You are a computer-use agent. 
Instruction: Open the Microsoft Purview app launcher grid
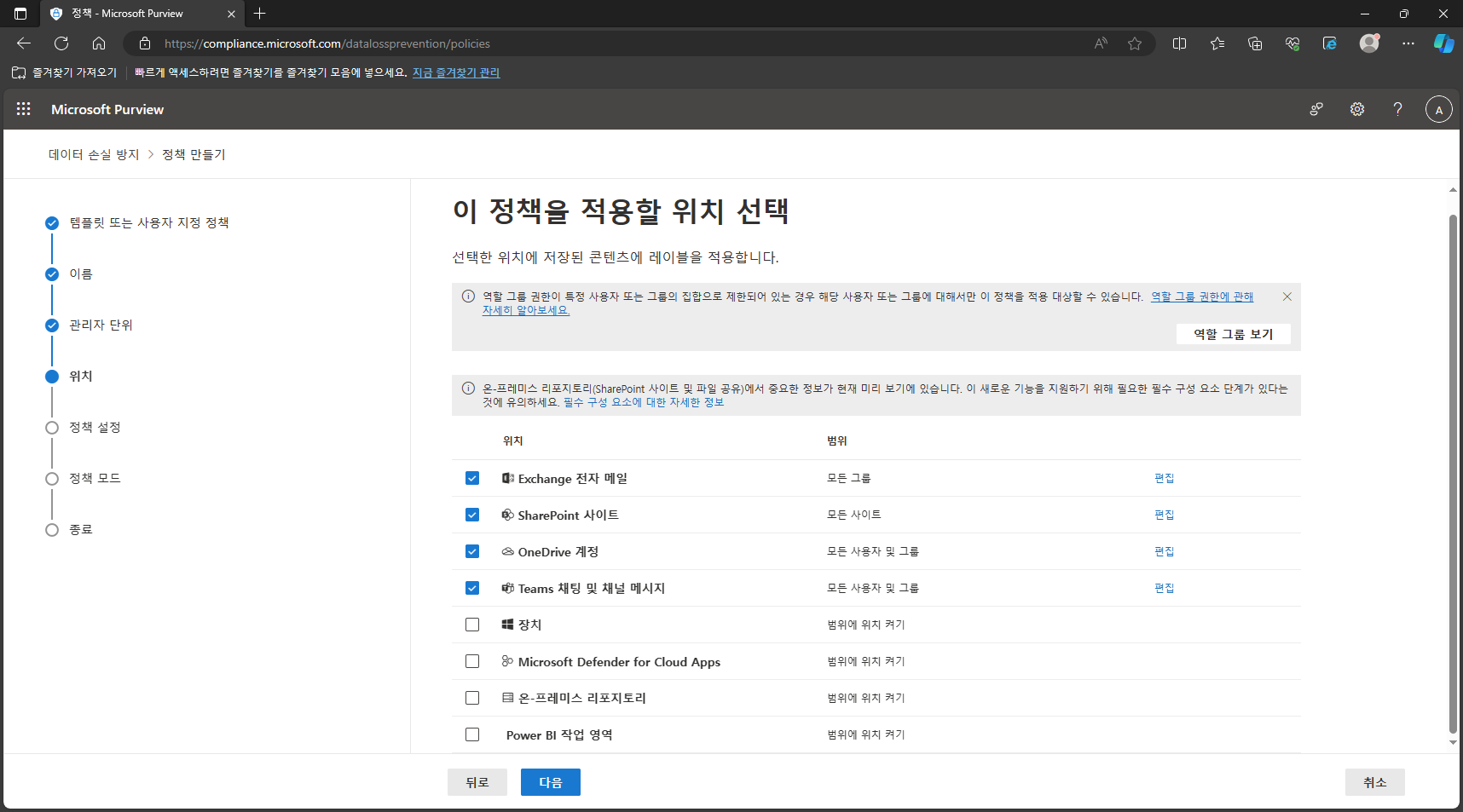point(24,109)
